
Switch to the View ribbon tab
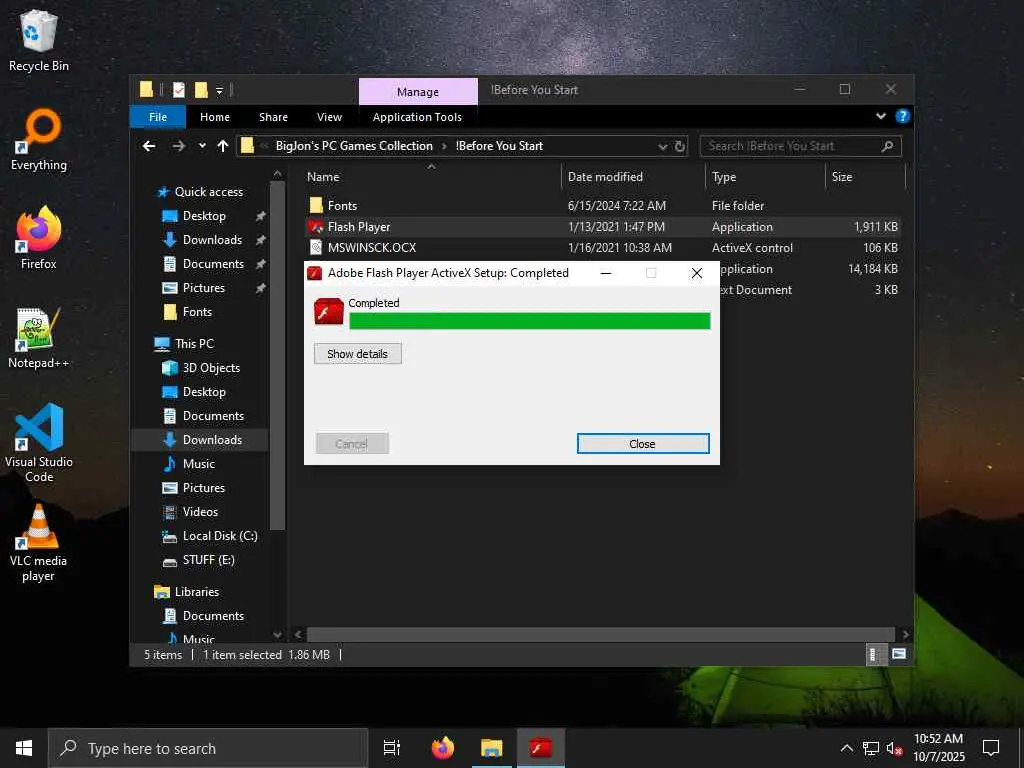point(329,117)
